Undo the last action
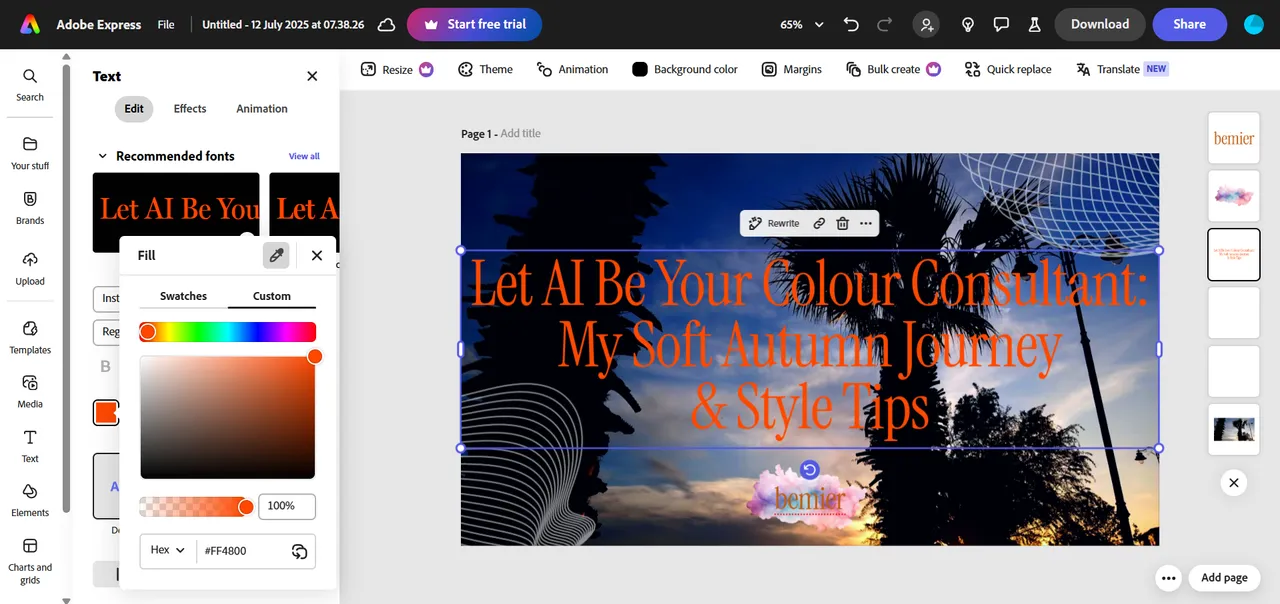 pos(851,24)
